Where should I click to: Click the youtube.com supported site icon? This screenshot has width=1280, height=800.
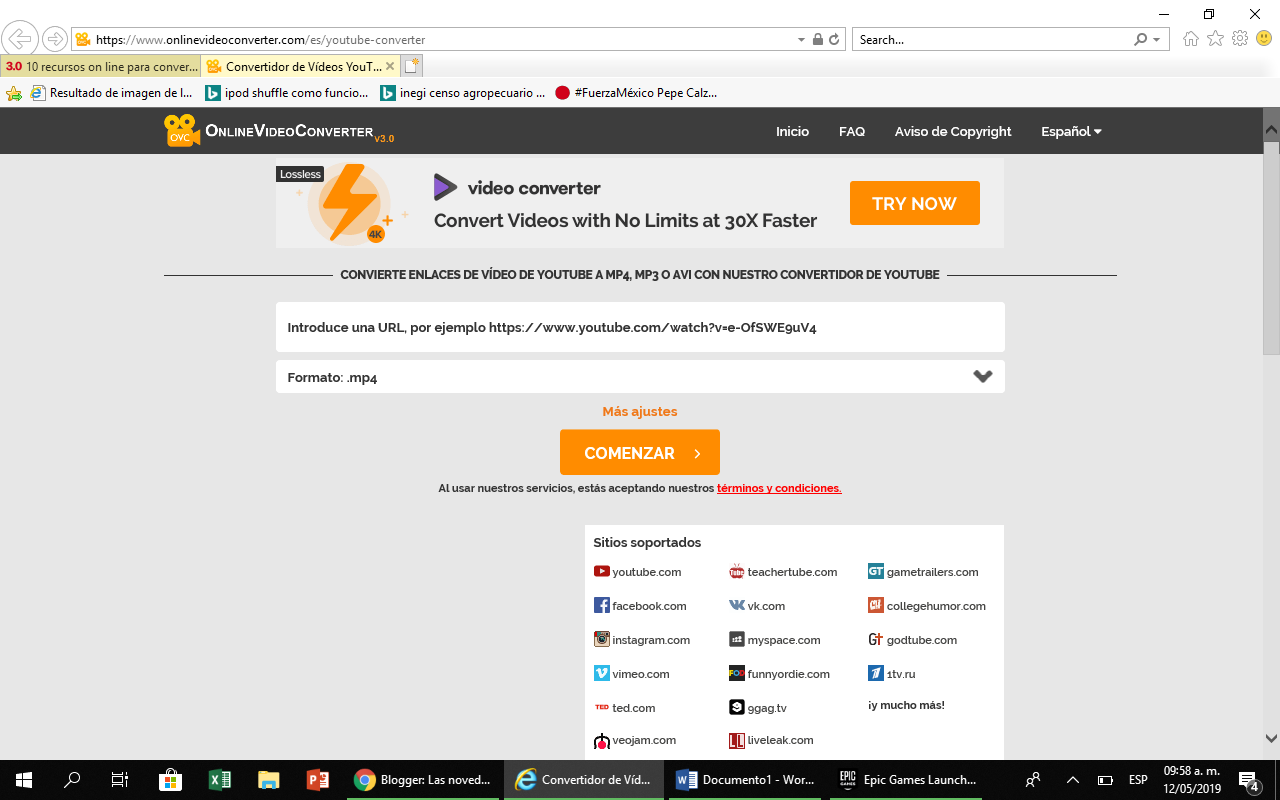point(601,571)
